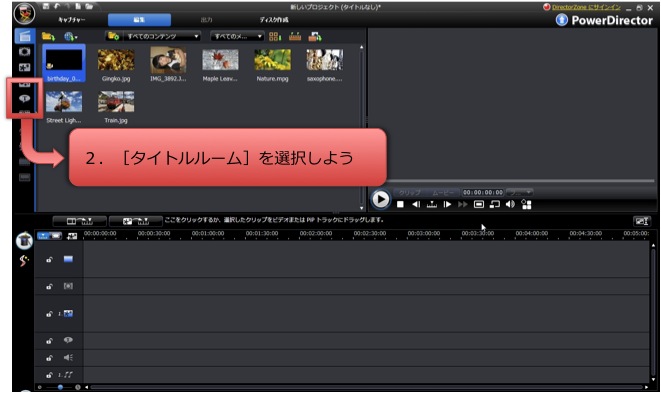Switch to the 編集 tab
Image resolution: width=661 pixels, height=393 pixels.
[140, 20]
